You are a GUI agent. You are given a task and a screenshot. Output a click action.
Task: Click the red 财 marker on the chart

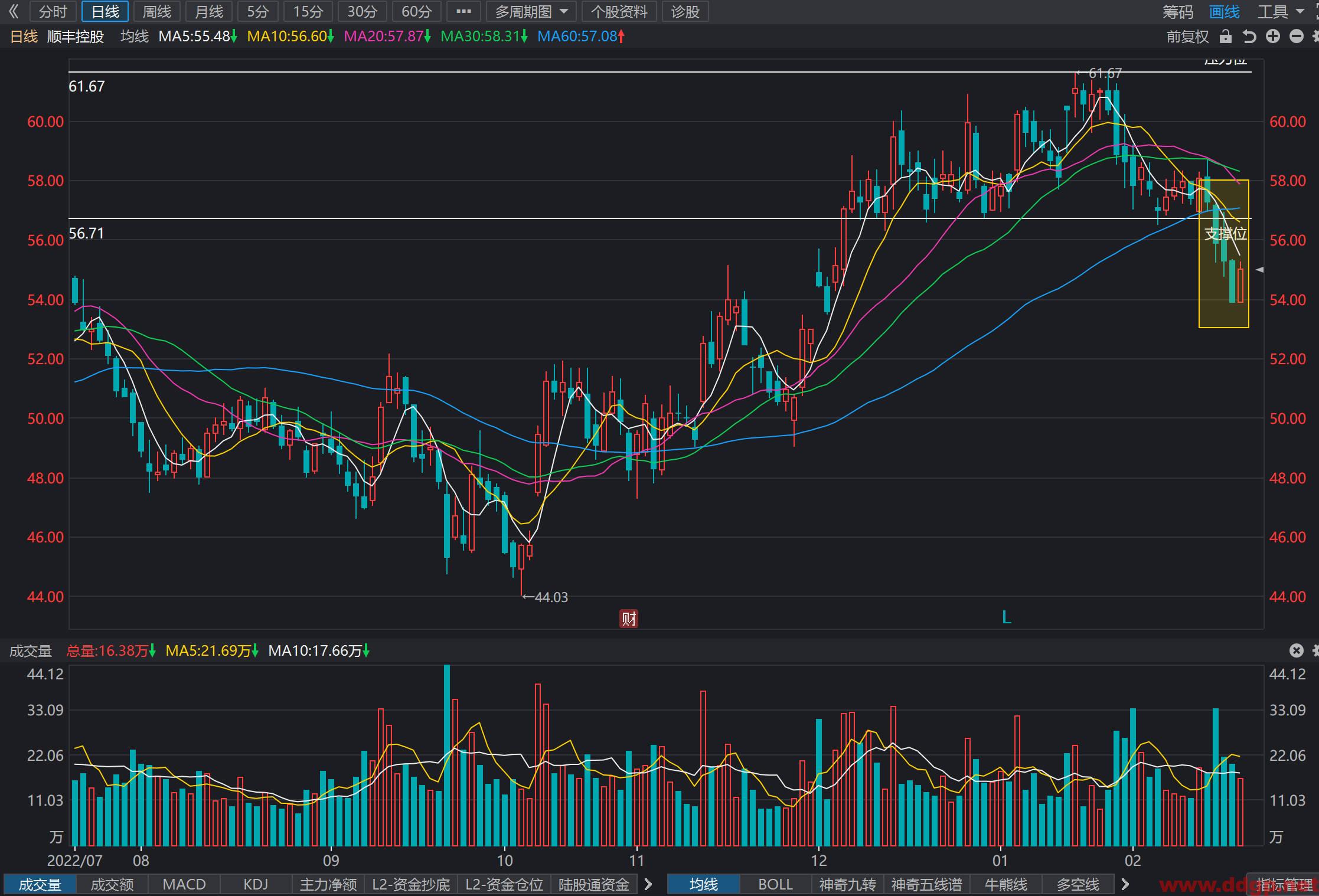click(629, 619)
